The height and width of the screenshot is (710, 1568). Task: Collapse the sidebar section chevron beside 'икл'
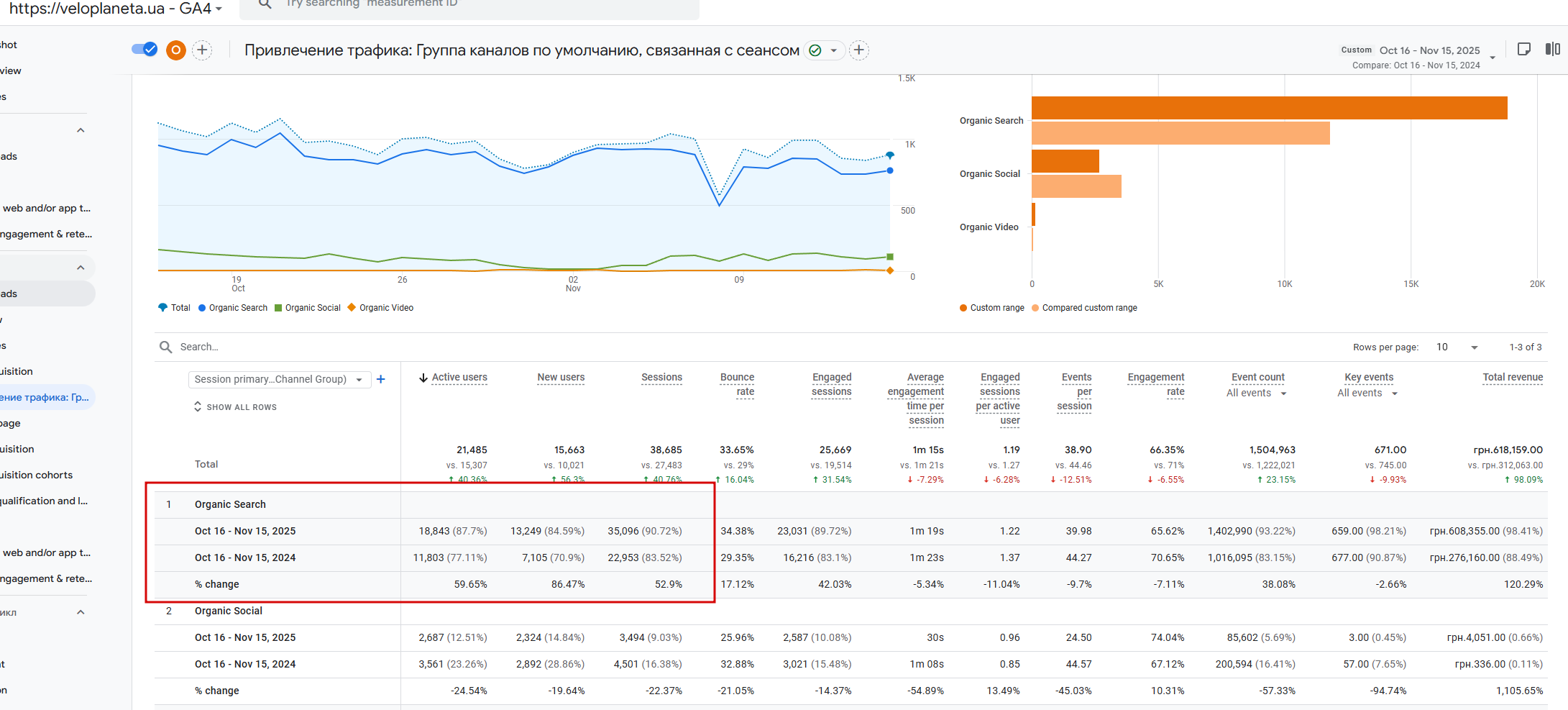[x=81, y=612]
